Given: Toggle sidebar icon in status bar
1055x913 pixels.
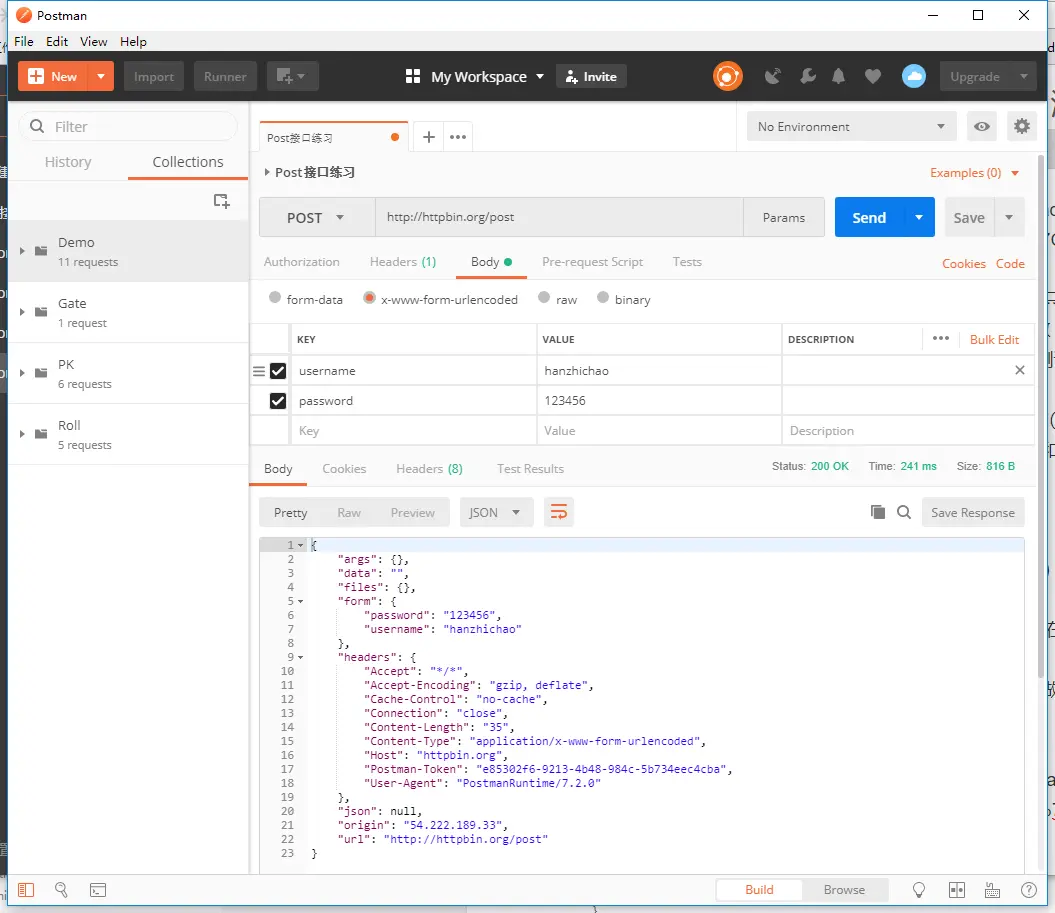Looking at the screenshot, I should click(x=26, y=890).
